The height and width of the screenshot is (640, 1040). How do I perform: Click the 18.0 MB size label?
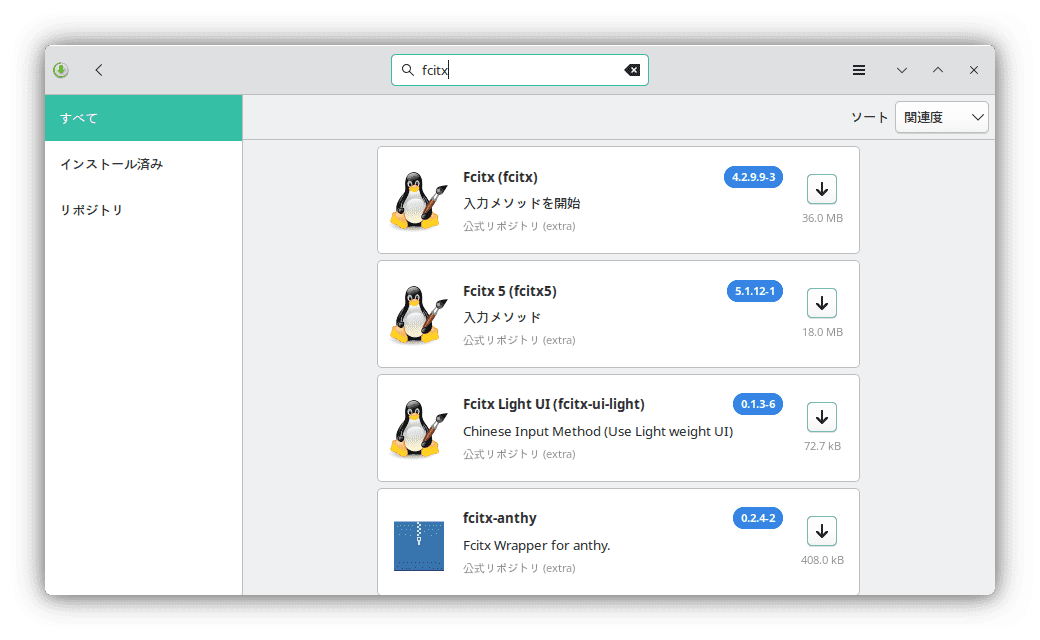822,332
